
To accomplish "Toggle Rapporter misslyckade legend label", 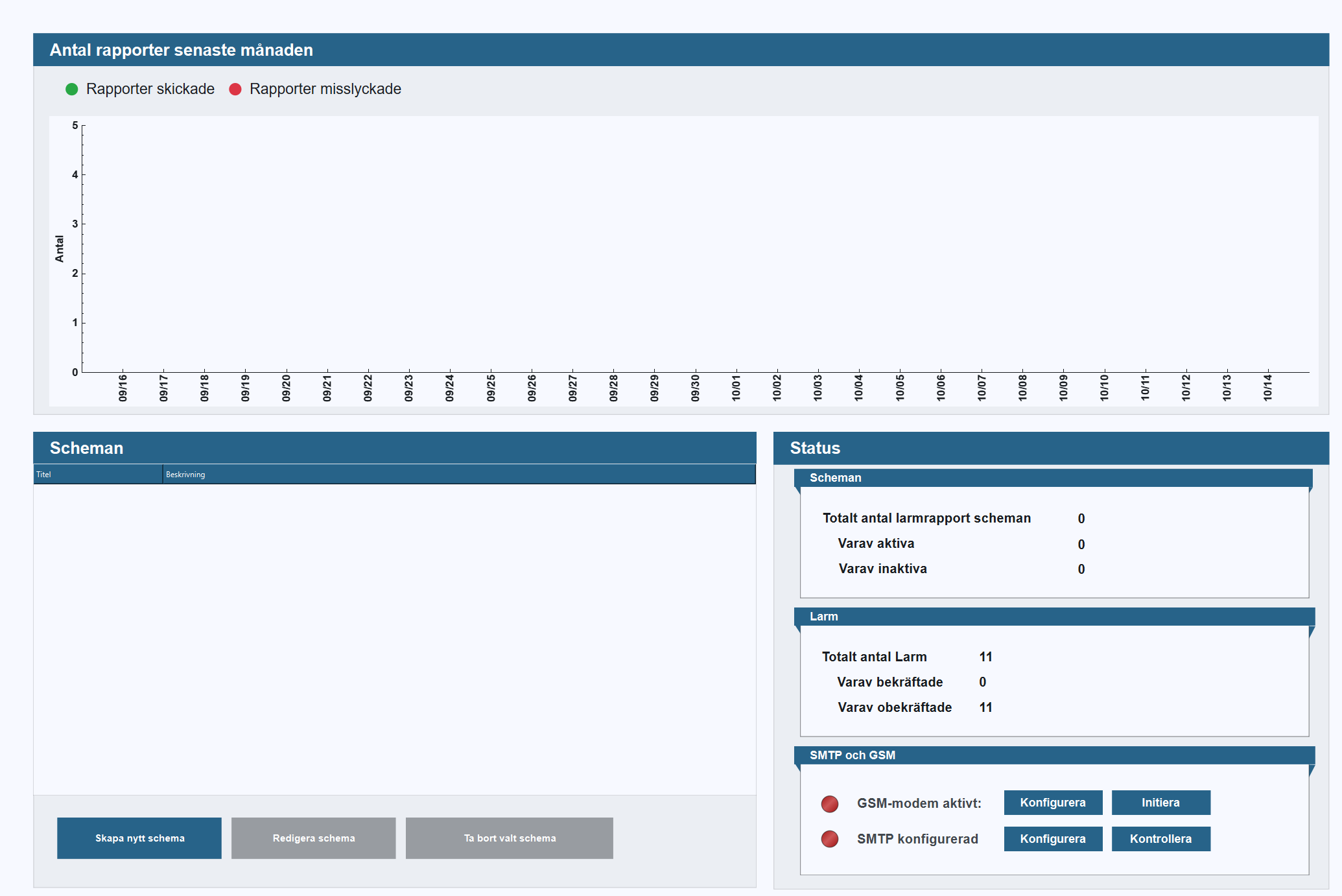I will tap(325, 89).
